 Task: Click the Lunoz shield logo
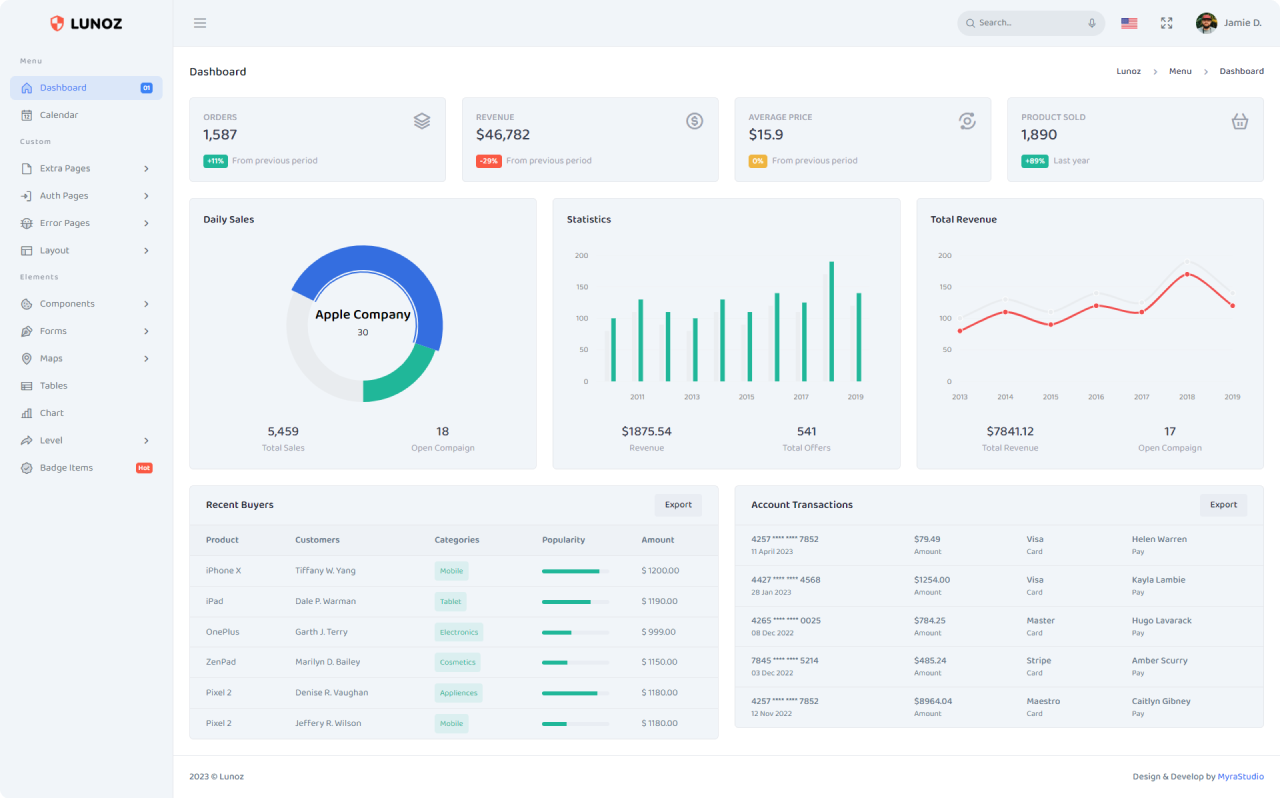point(57,23)
